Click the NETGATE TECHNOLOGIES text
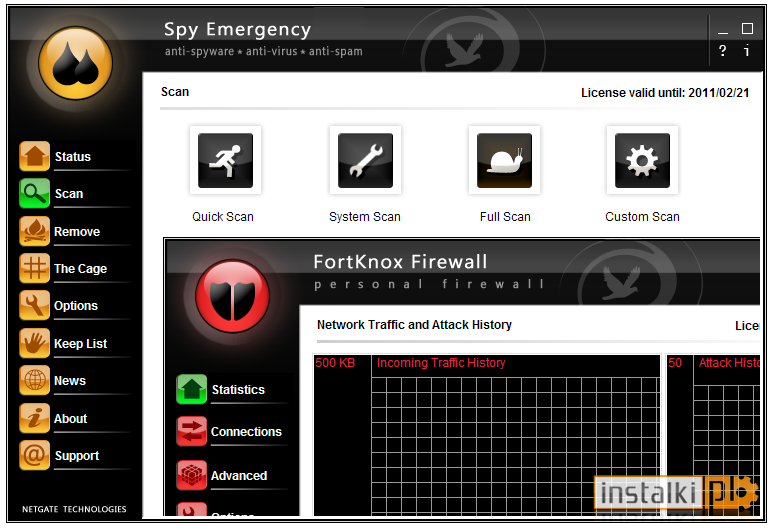Screen dimensions: 771x530 pyautogui.click(x=74, y=509)
